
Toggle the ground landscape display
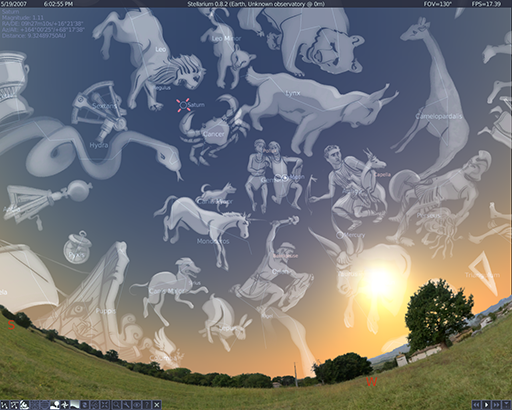point(55,405)
